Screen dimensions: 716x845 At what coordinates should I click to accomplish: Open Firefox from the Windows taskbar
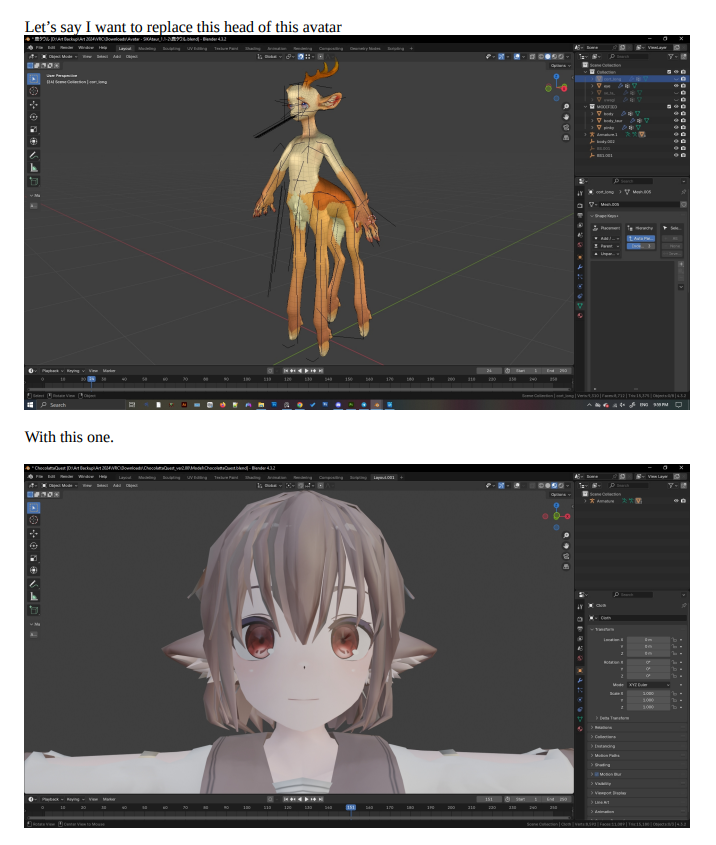pyautogui.click(x=223, y=405)
